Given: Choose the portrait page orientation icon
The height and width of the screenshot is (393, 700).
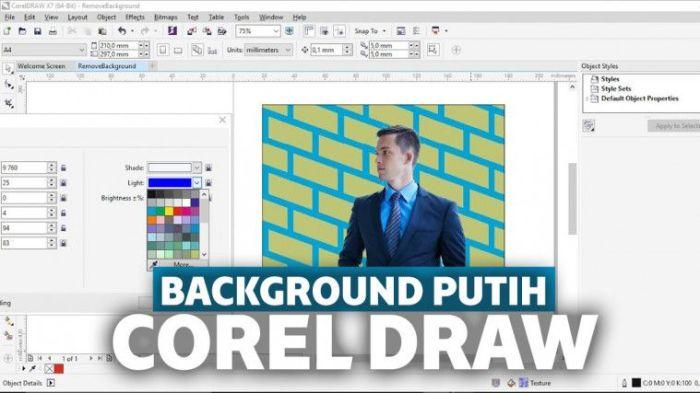Looking at the screenshot, I should pos(162,50).
